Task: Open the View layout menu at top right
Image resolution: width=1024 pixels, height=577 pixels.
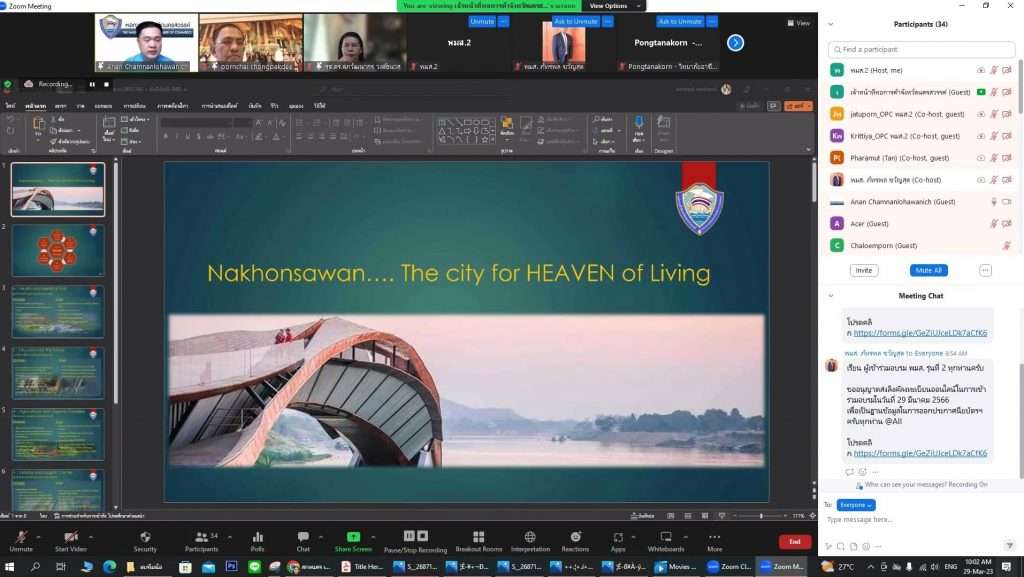Action: (x=799, y=23)
